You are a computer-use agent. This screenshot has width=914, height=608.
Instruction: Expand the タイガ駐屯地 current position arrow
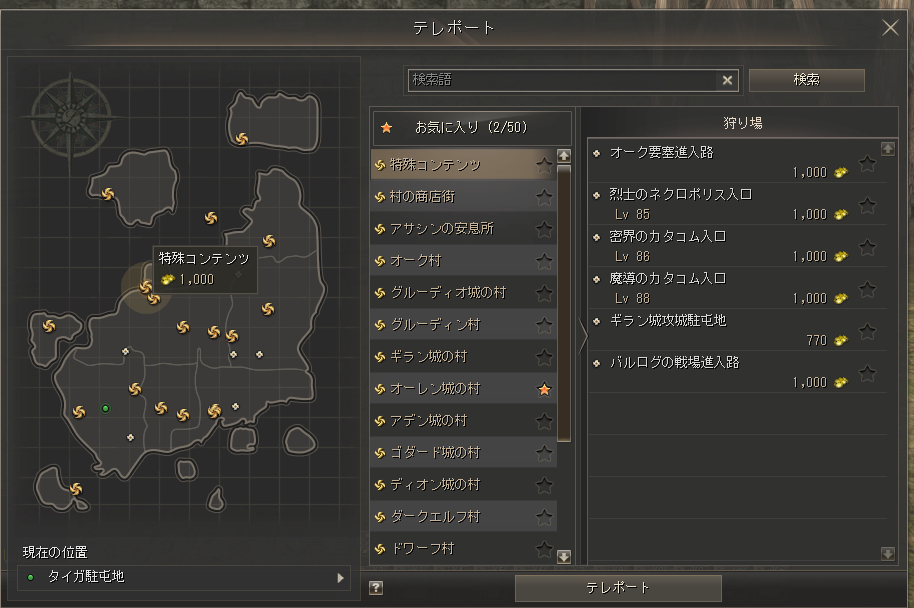tap(340, 578)
